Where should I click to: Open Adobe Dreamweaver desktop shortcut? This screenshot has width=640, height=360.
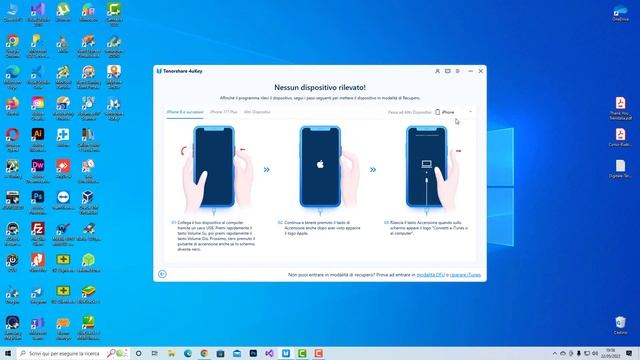[38, 171]
